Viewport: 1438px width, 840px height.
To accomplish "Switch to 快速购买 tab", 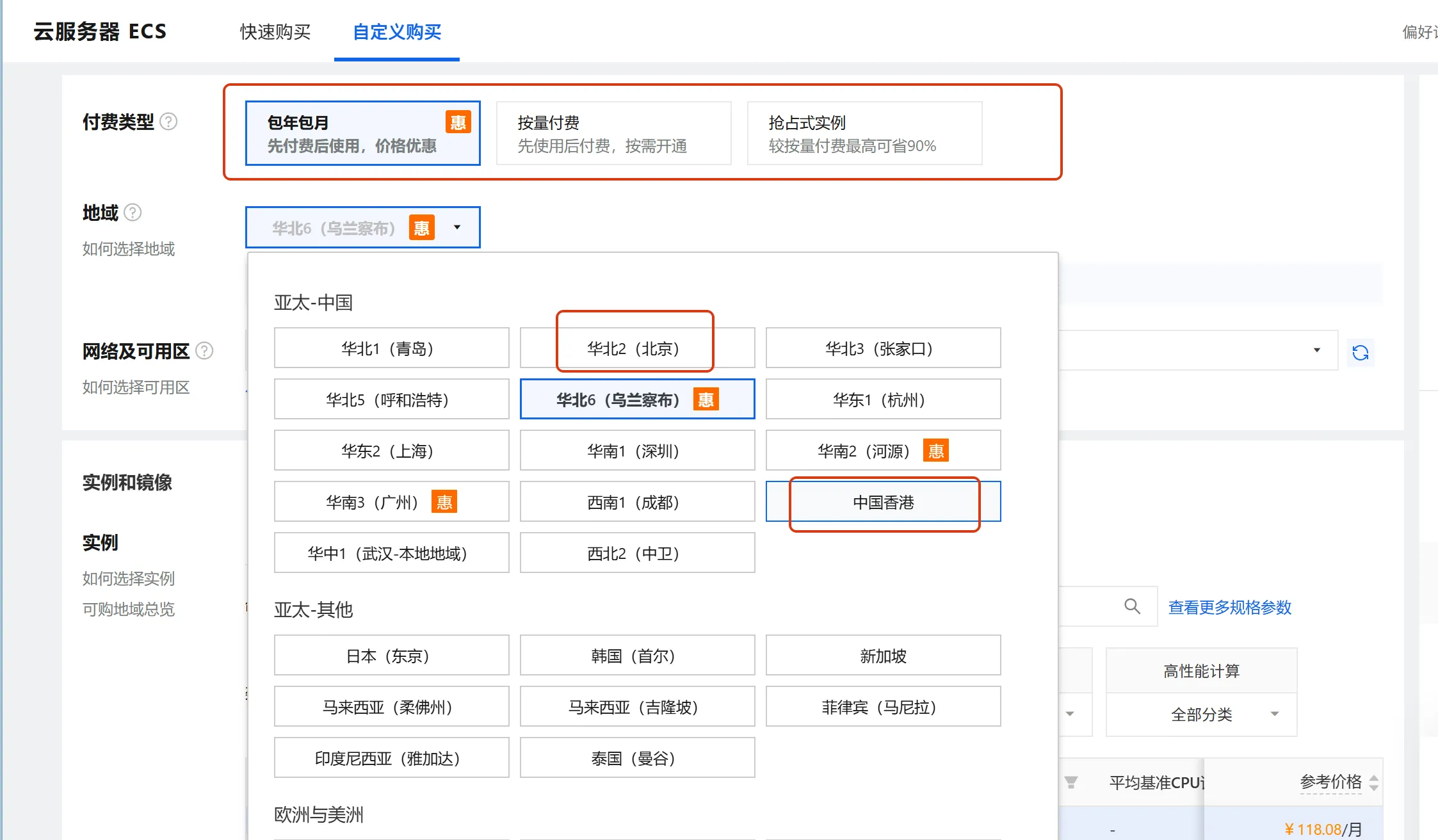I will point(275,31).
